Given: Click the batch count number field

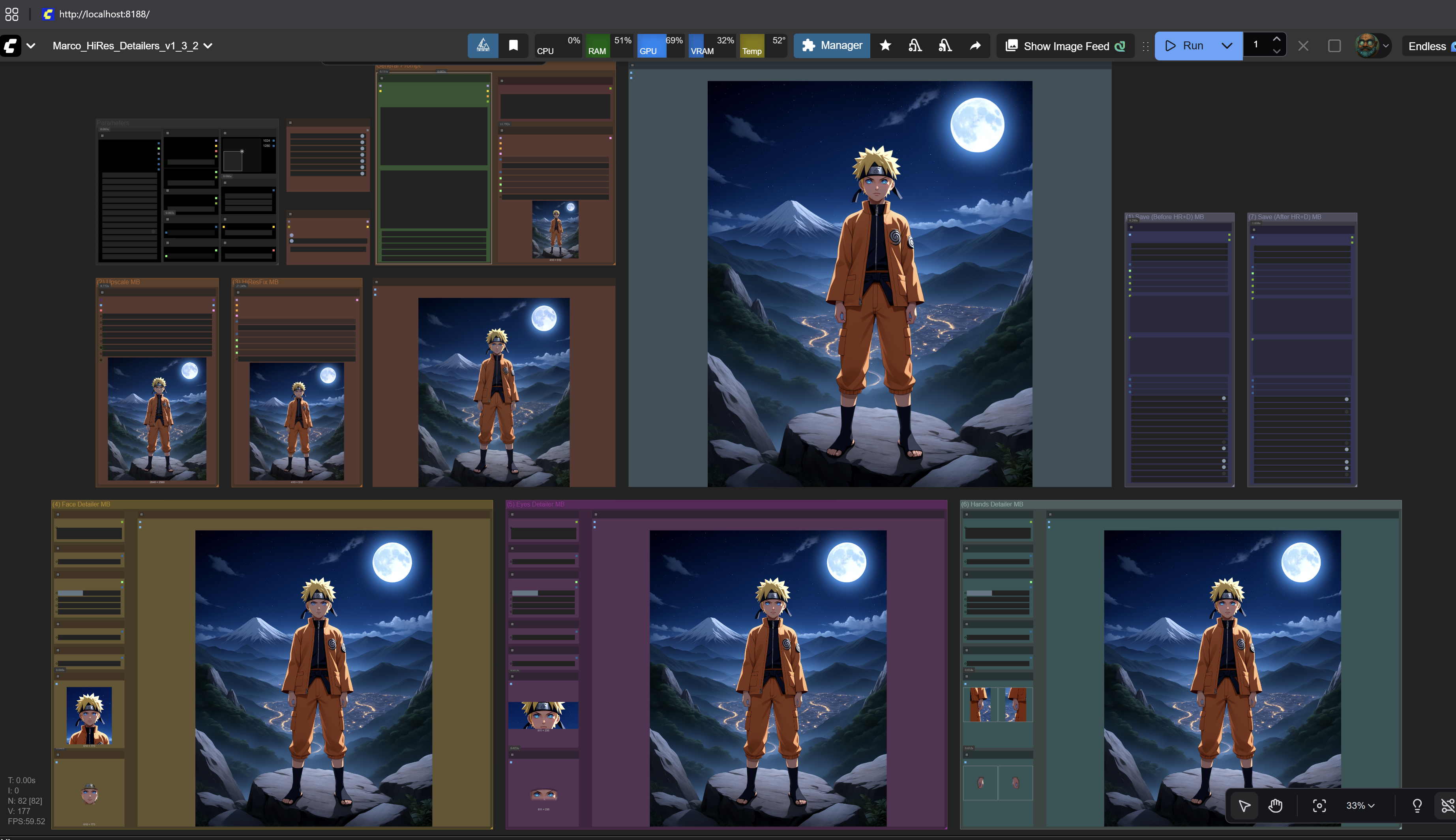Looking at the screenshot, I should 1256,45.
